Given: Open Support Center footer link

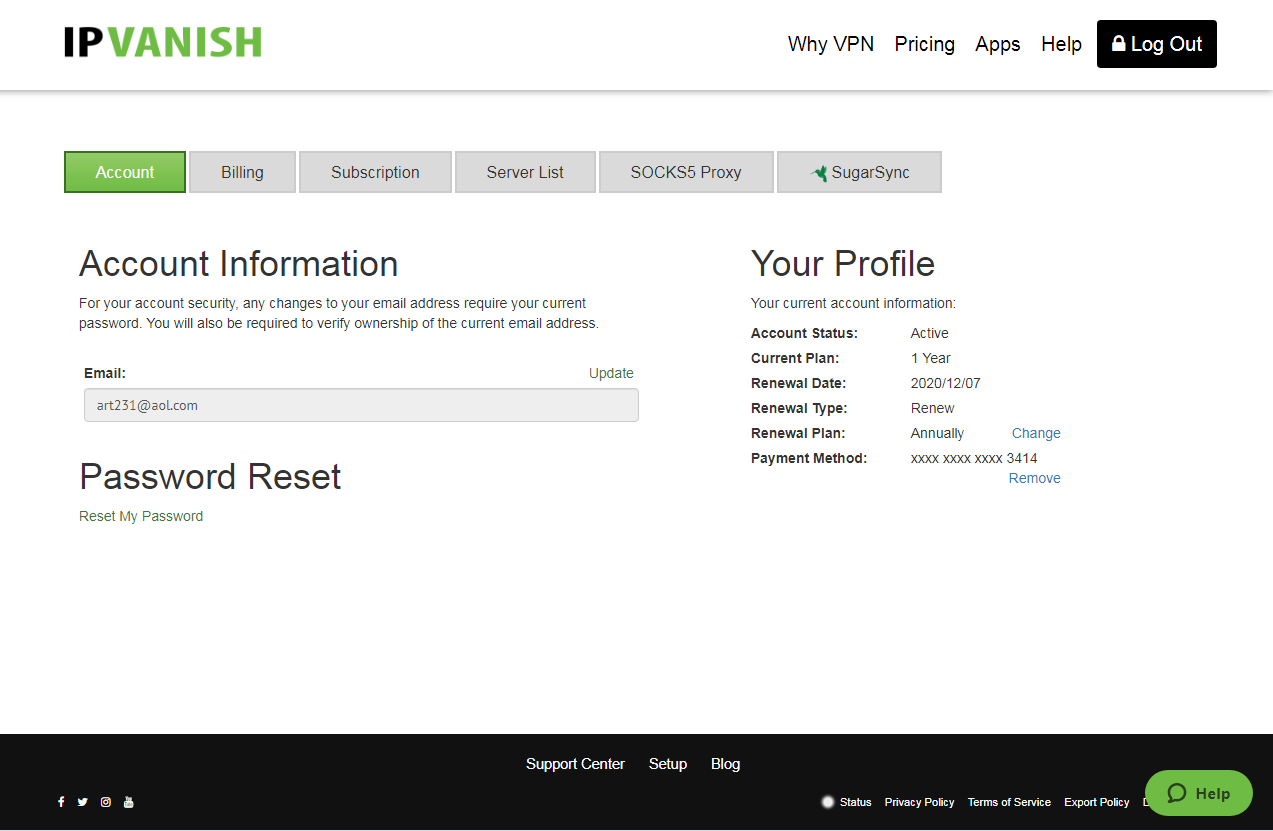Looking at the screenshot, I should point(575,764).
